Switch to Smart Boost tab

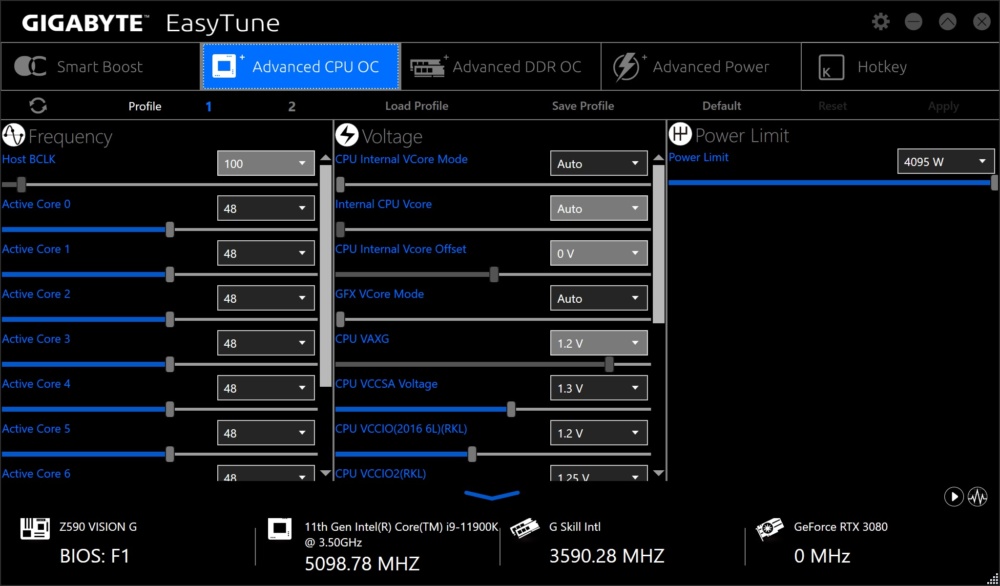point(101,66)
